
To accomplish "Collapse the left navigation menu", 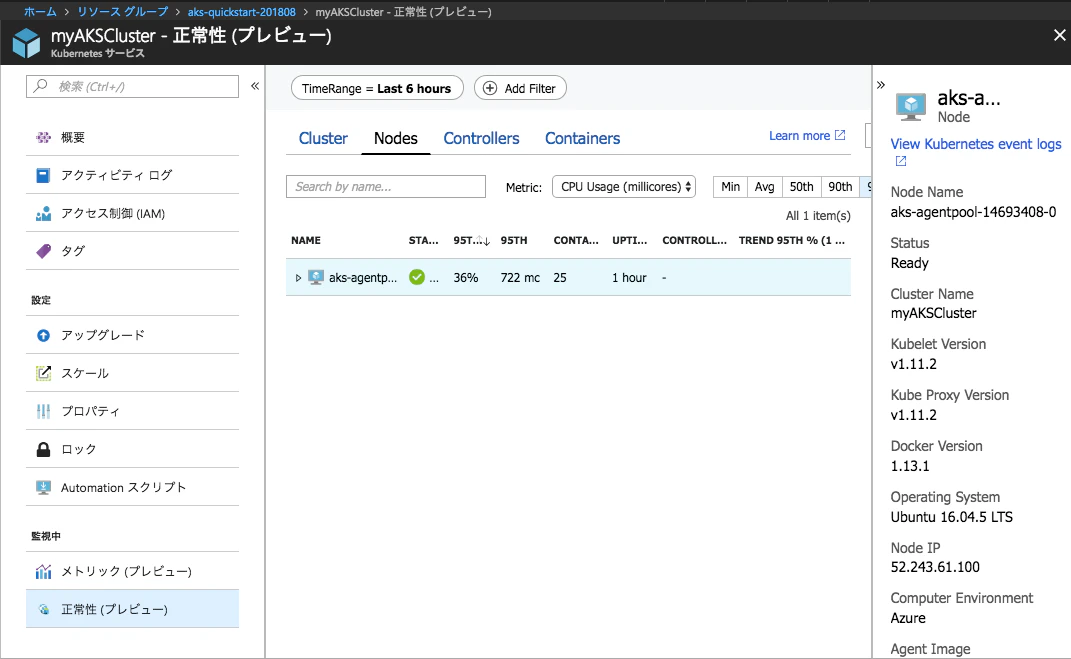I will [x=255, y=86].
